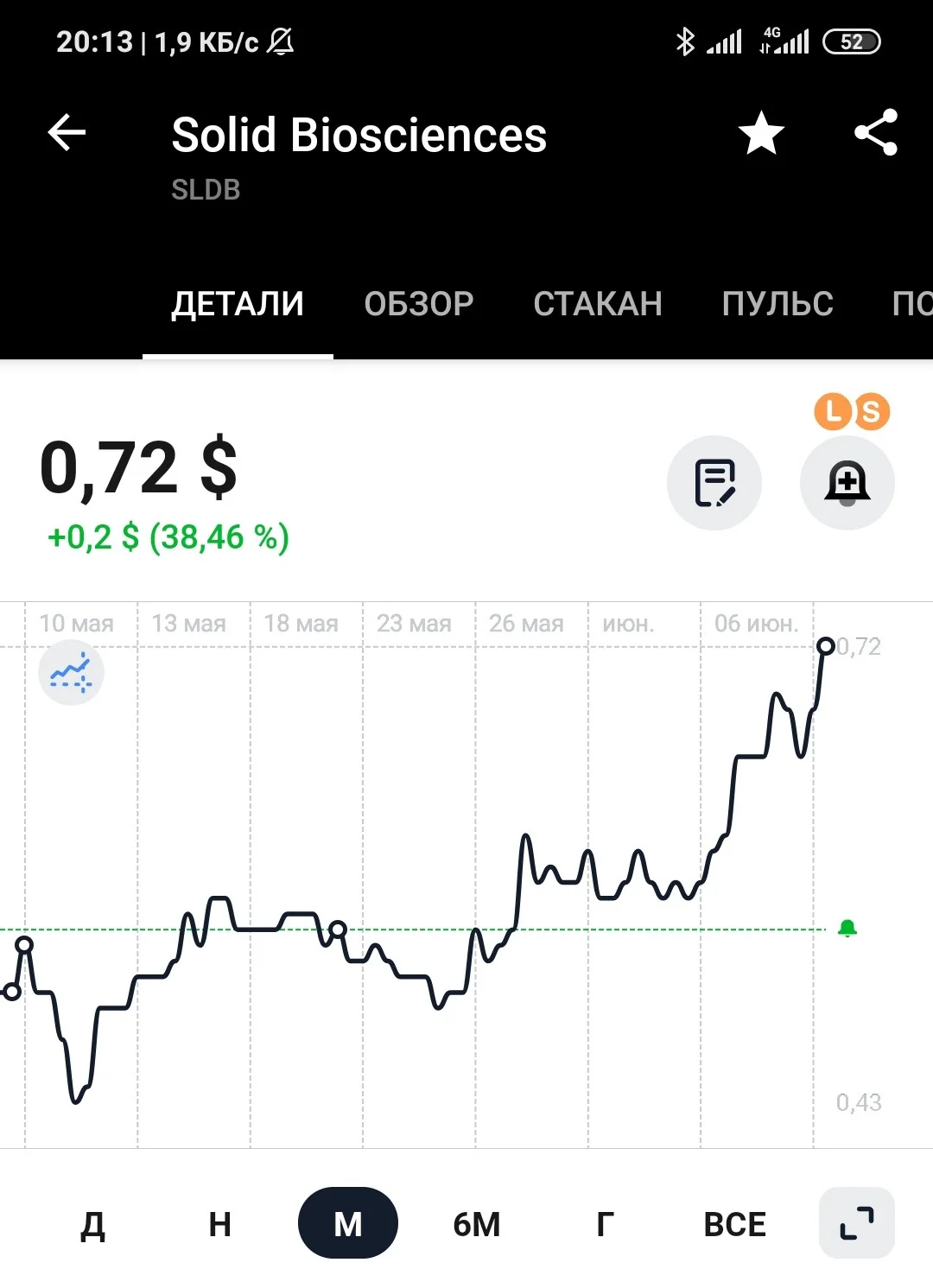
Task: Tap the 23 мая date label
Action: tap(414, 624)
